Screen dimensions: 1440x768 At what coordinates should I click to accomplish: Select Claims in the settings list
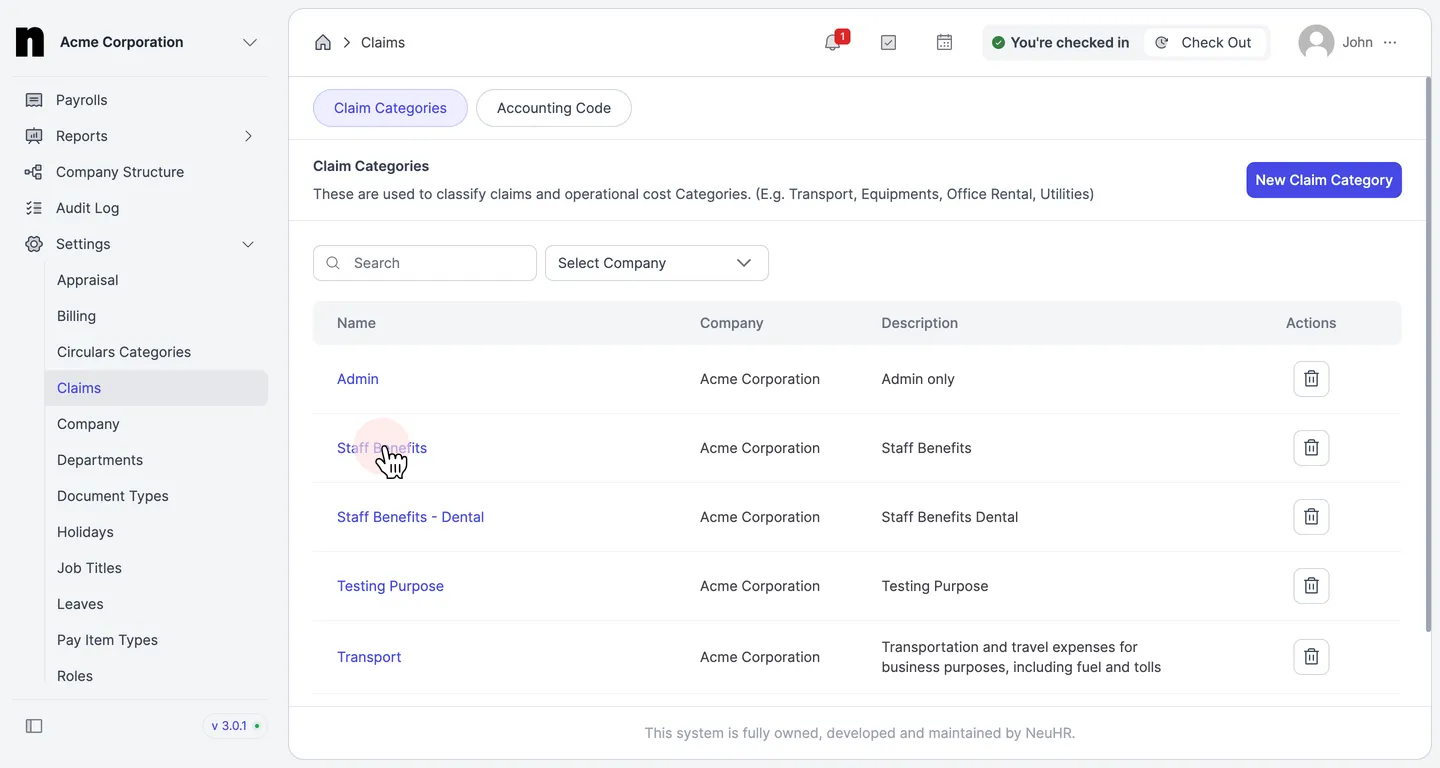[x=156, y=388]
